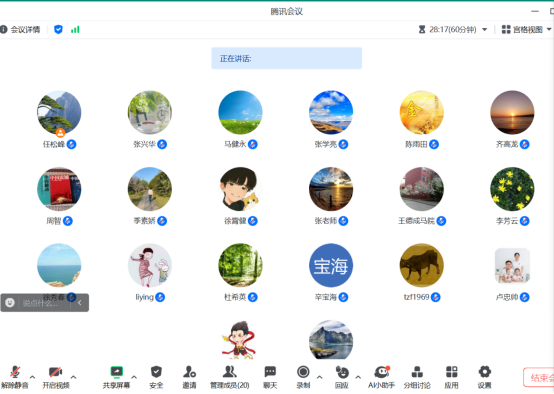This screenshot has width=554, height=394.
Task: Click the 邀请 invite icon
Action: (189, 372)
